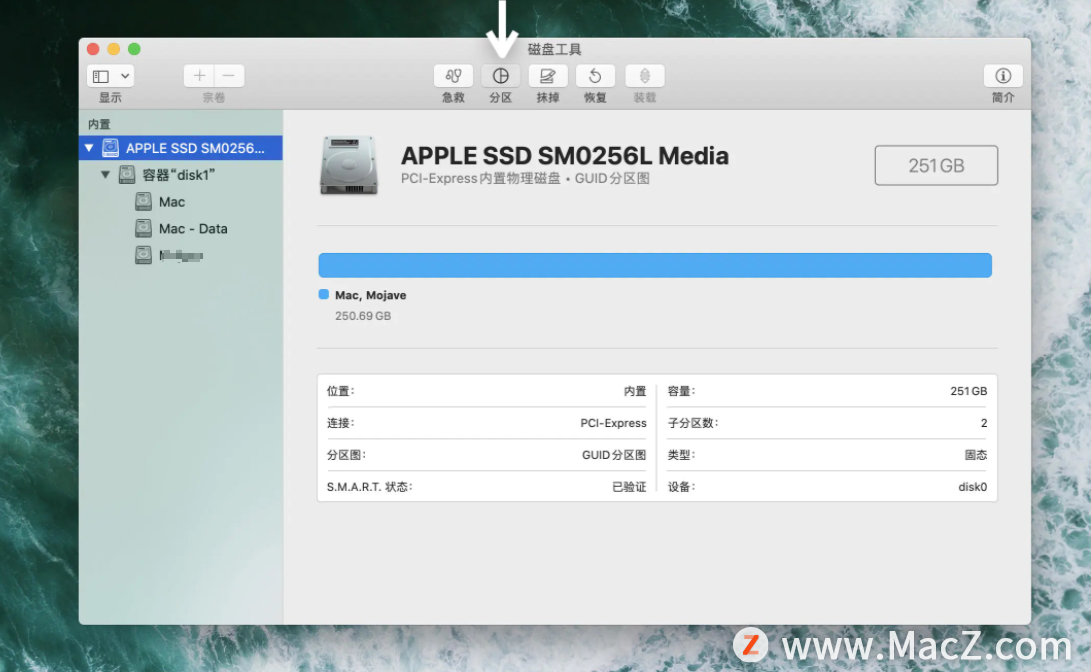Viewport: 1091px width, 672px height.
Task: Collapse the container disk1 disclosure triangle
Action: [x=105, y=175]
